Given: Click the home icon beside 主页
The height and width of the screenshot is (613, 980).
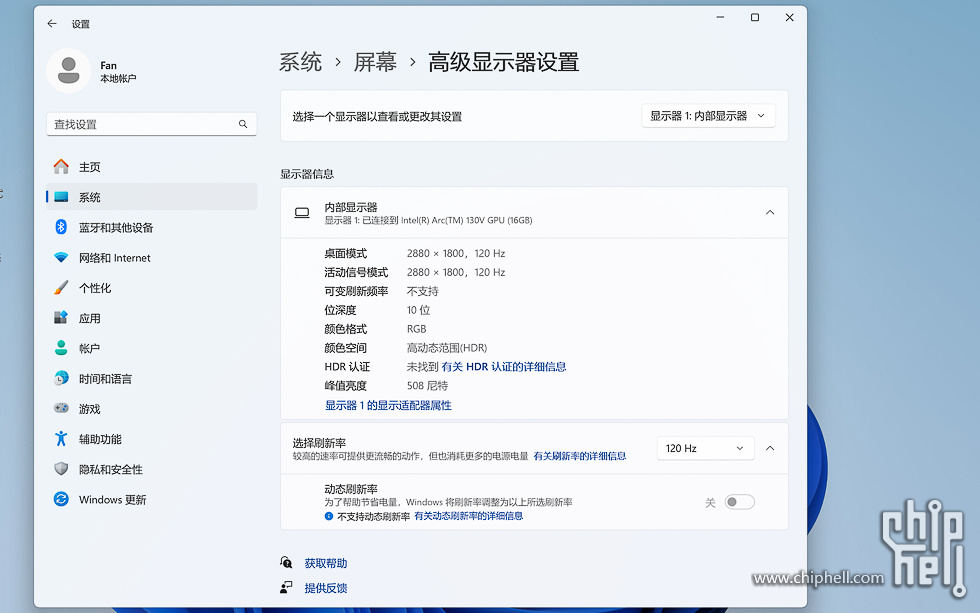Looking at the screenshot, I should point(61,167).
